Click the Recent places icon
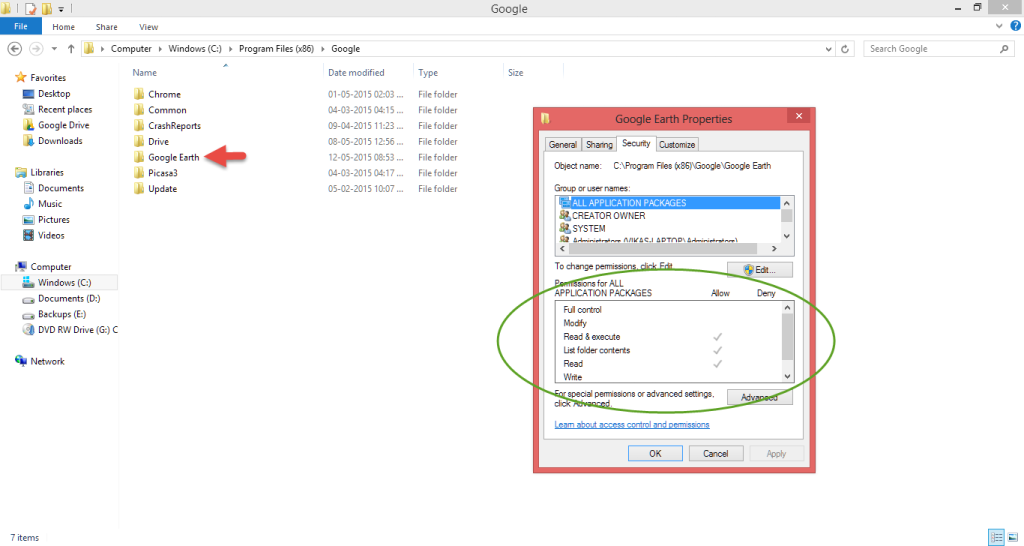 [28, 110]
